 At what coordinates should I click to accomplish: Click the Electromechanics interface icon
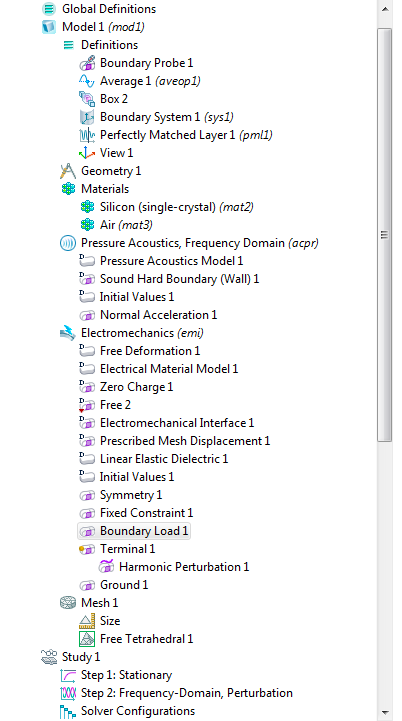68,332
